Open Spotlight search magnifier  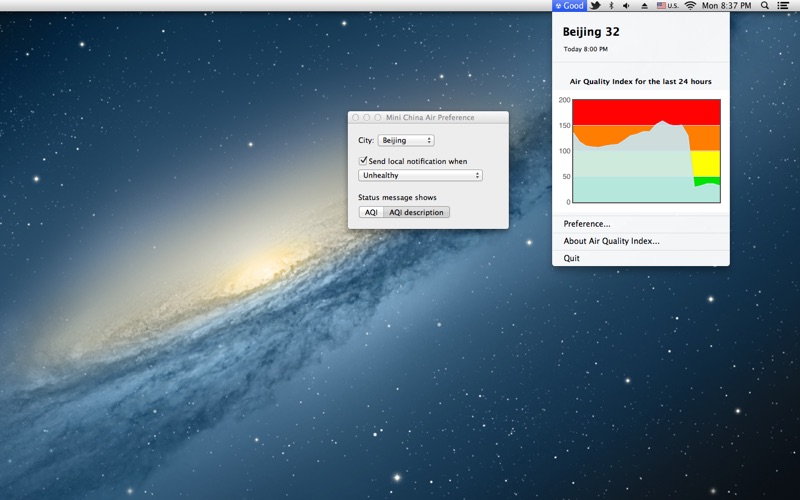coord(765,6)
